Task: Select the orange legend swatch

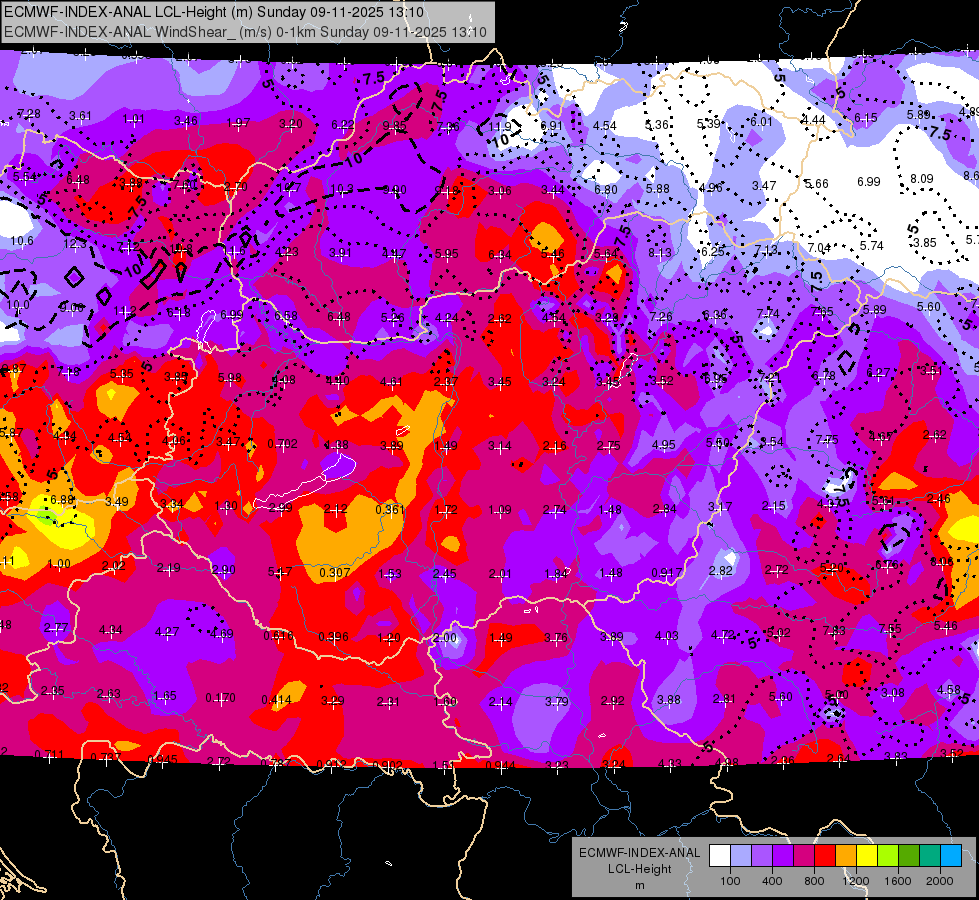Action: click(846, 855)
